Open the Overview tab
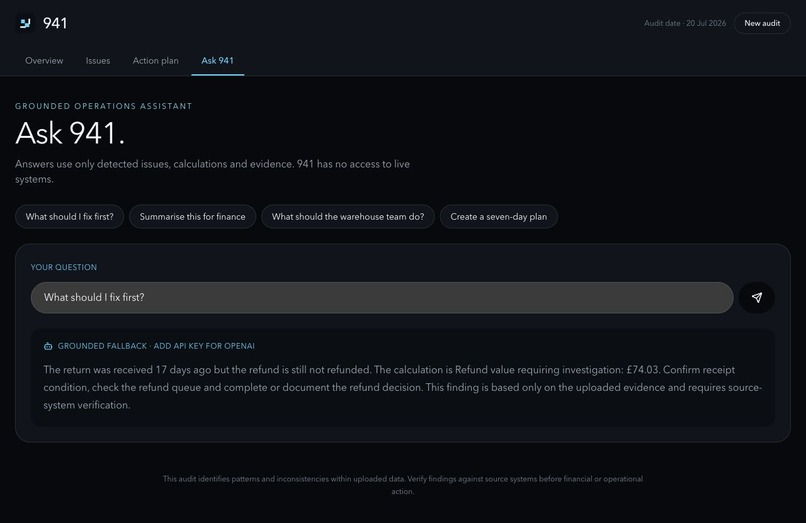Viewport: 806px width, 523px height. 44,61
